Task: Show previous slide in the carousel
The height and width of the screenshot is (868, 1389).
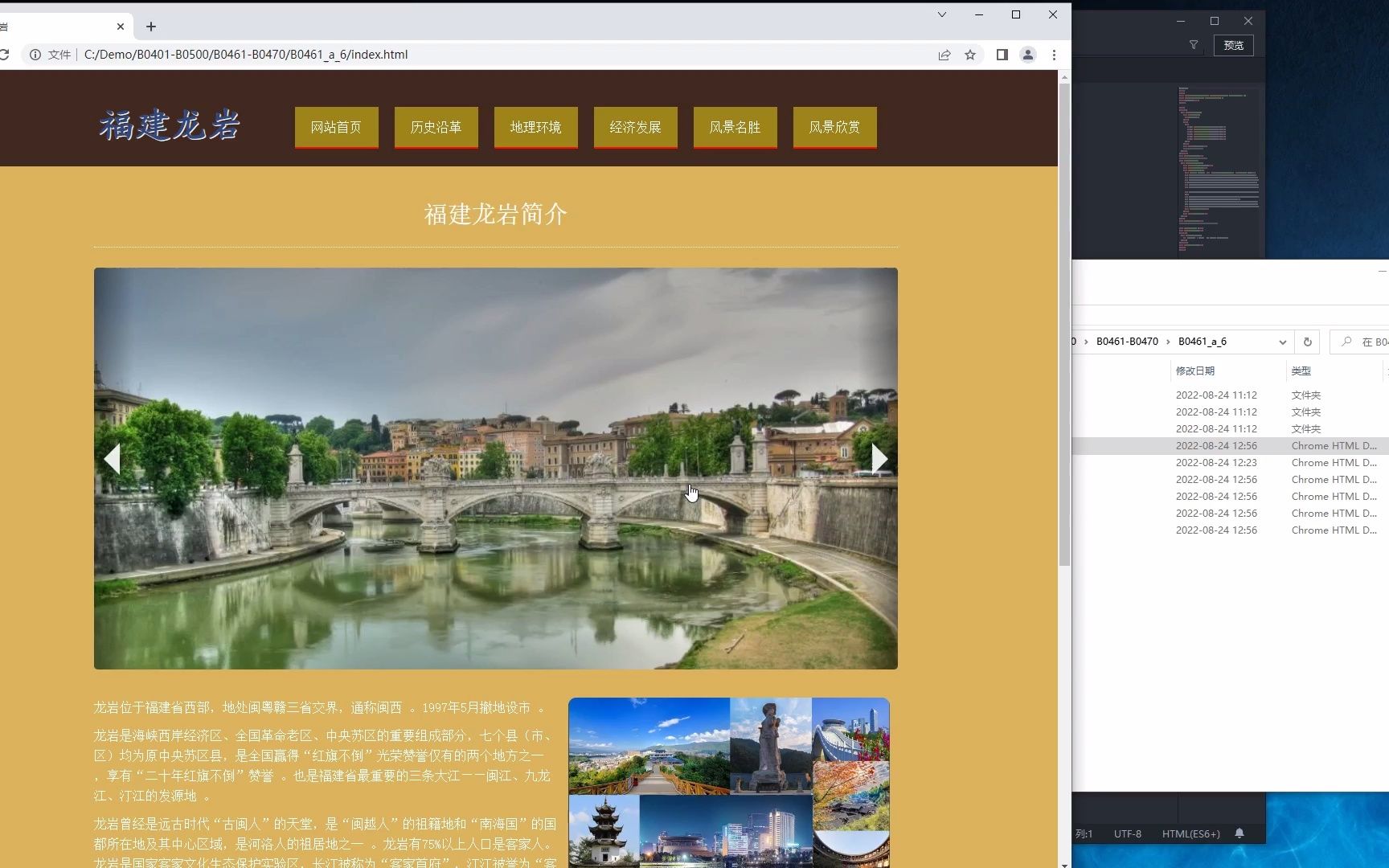Action: [113, 459]
